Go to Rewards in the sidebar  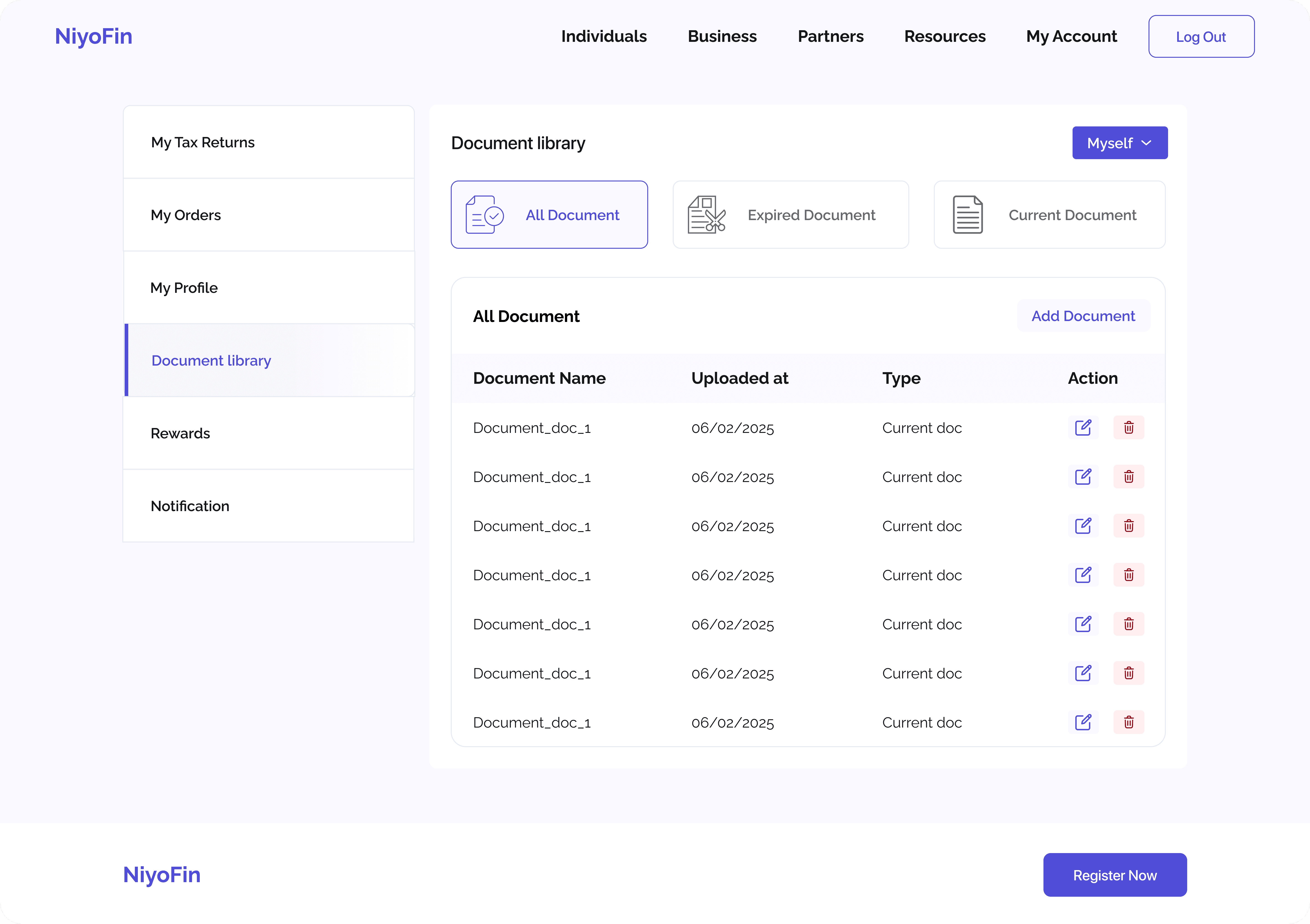pyautogui.click(x=180, y=434)
